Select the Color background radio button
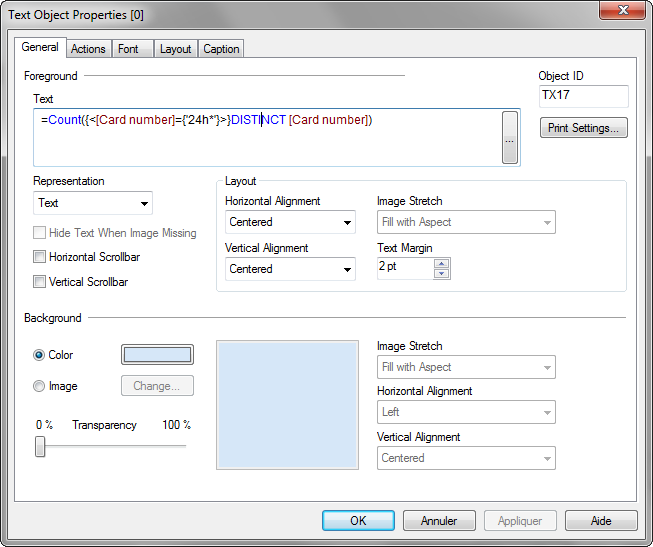The height and width of the screenshot is (547, 653). pyautogui.click(x=40, y=355)
